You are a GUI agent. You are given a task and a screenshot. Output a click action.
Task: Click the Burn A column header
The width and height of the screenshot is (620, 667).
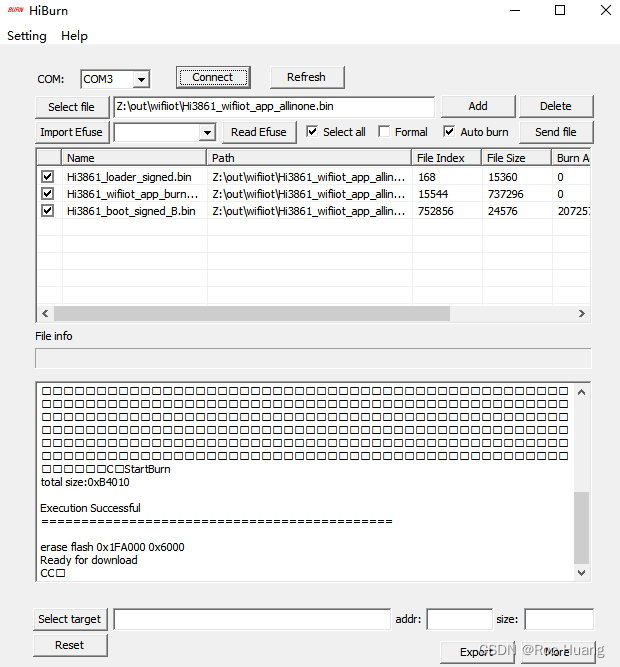pos(572,158)
